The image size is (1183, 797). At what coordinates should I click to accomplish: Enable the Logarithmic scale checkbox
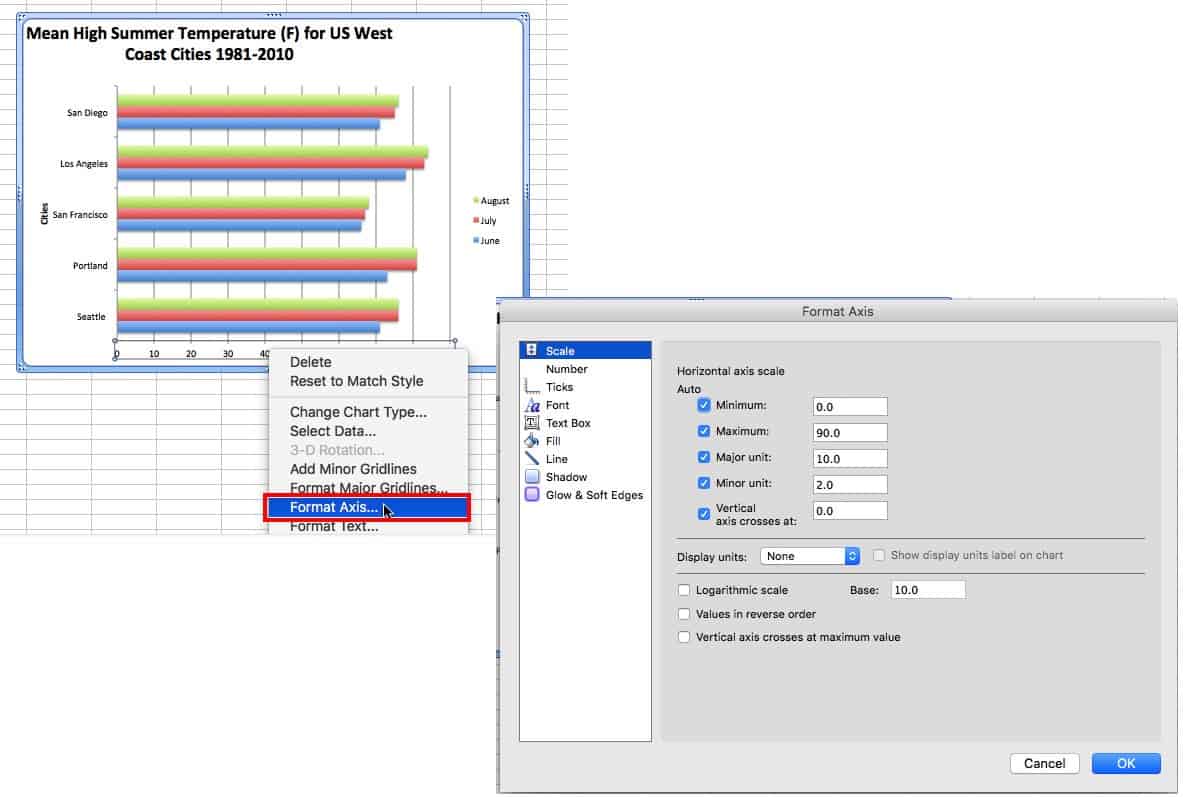684,591
